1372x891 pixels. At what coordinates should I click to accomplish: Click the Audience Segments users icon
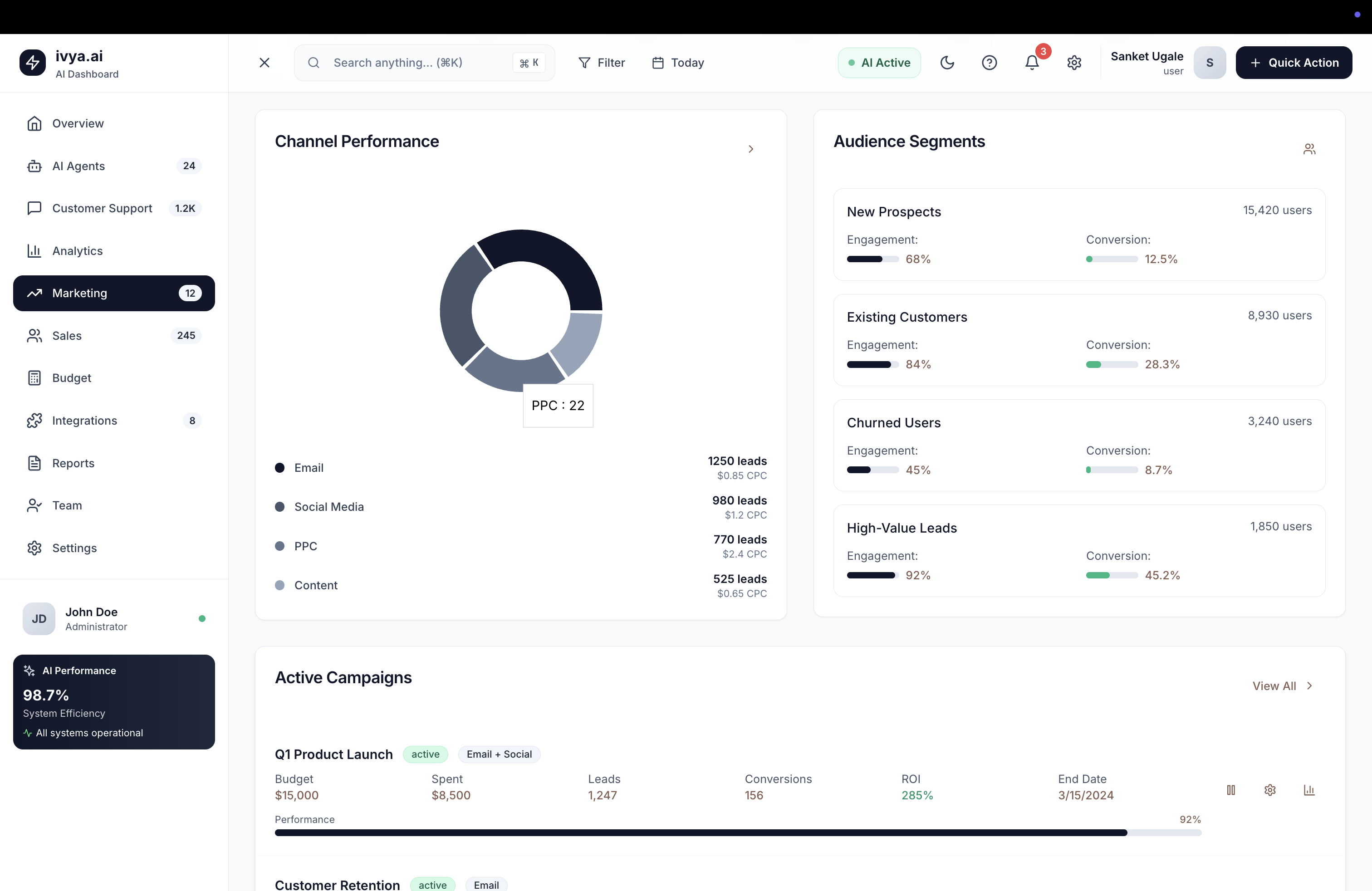coord(1309,149)
